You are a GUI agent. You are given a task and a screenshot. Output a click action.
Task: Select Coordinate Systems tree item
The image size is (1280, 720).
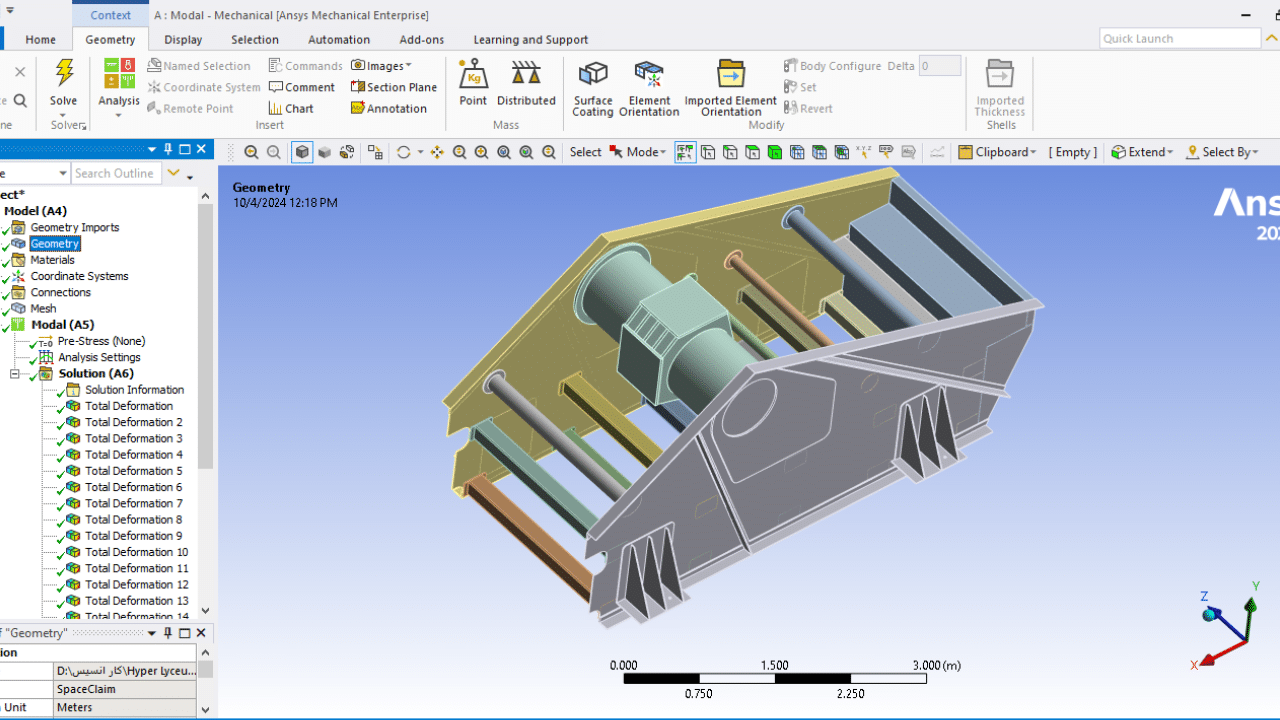coord(79,276)
